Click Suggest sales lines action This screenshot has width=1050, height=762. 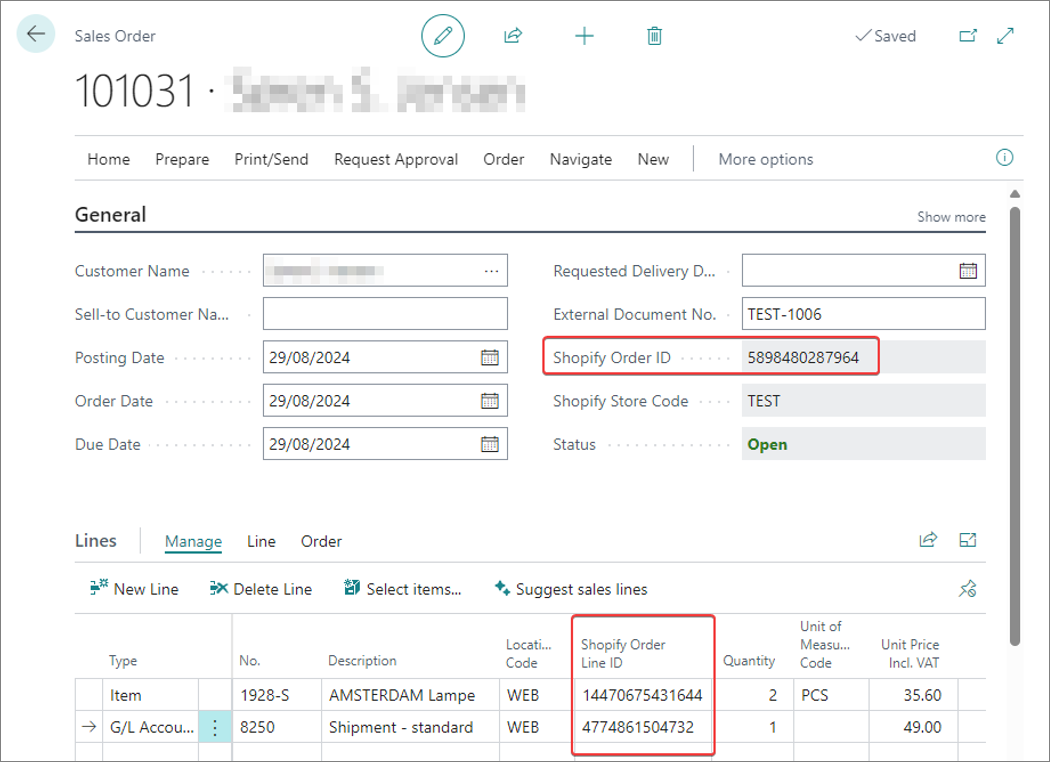click(x=571, y=589)
